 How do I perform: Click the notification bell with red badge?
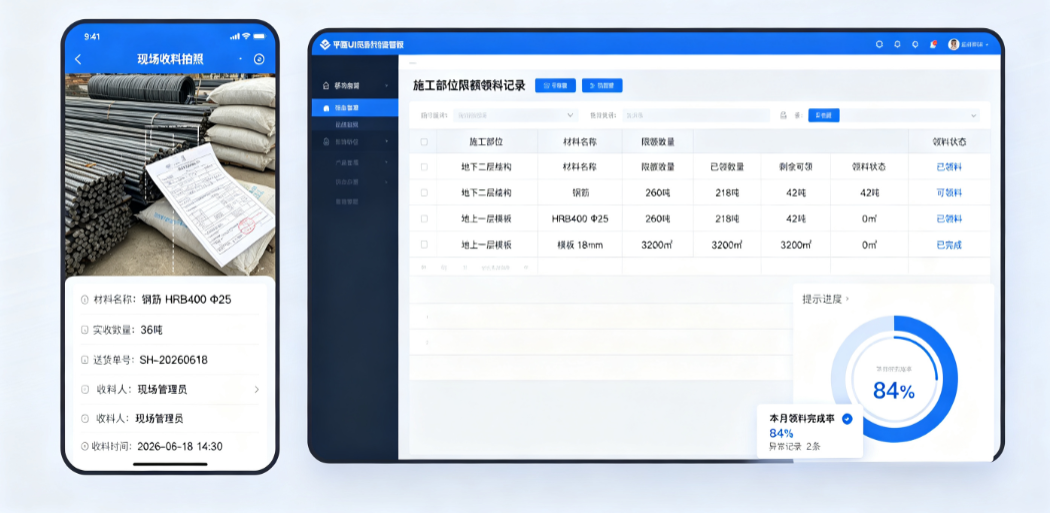click(x=933, y=44)
